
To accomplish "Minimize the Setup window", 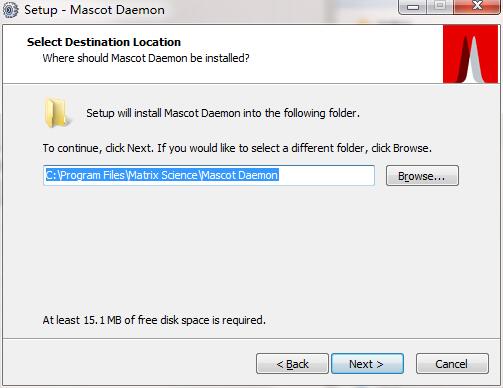I will (412, 7).
